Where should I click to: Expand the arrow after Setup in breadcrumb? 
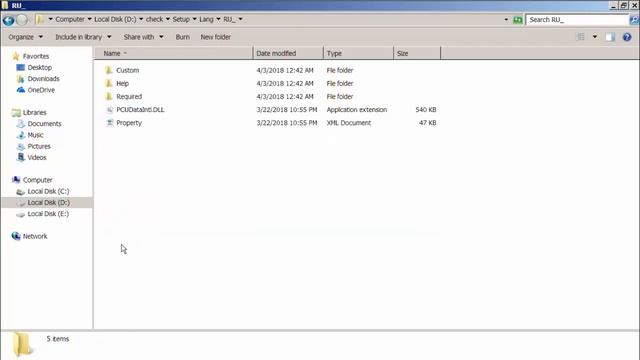[194, 19]
